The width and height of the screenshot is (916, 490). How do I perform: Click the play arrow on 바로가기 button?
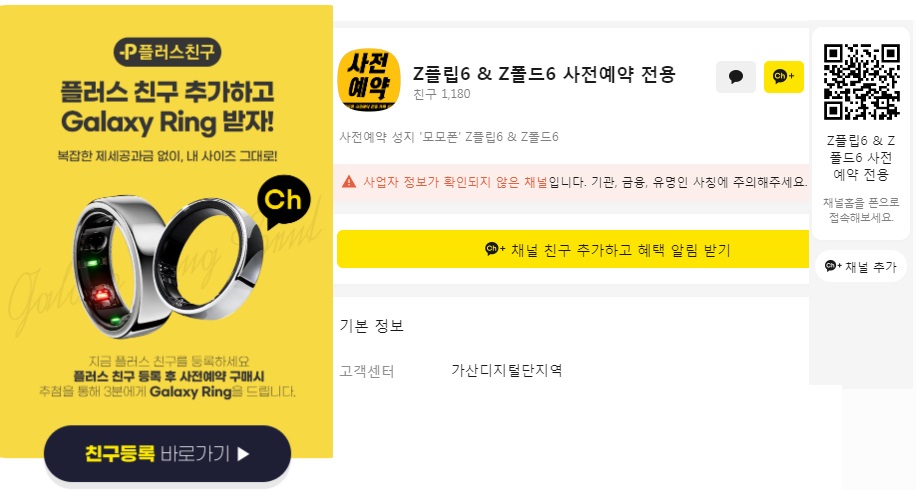[244, 454]
